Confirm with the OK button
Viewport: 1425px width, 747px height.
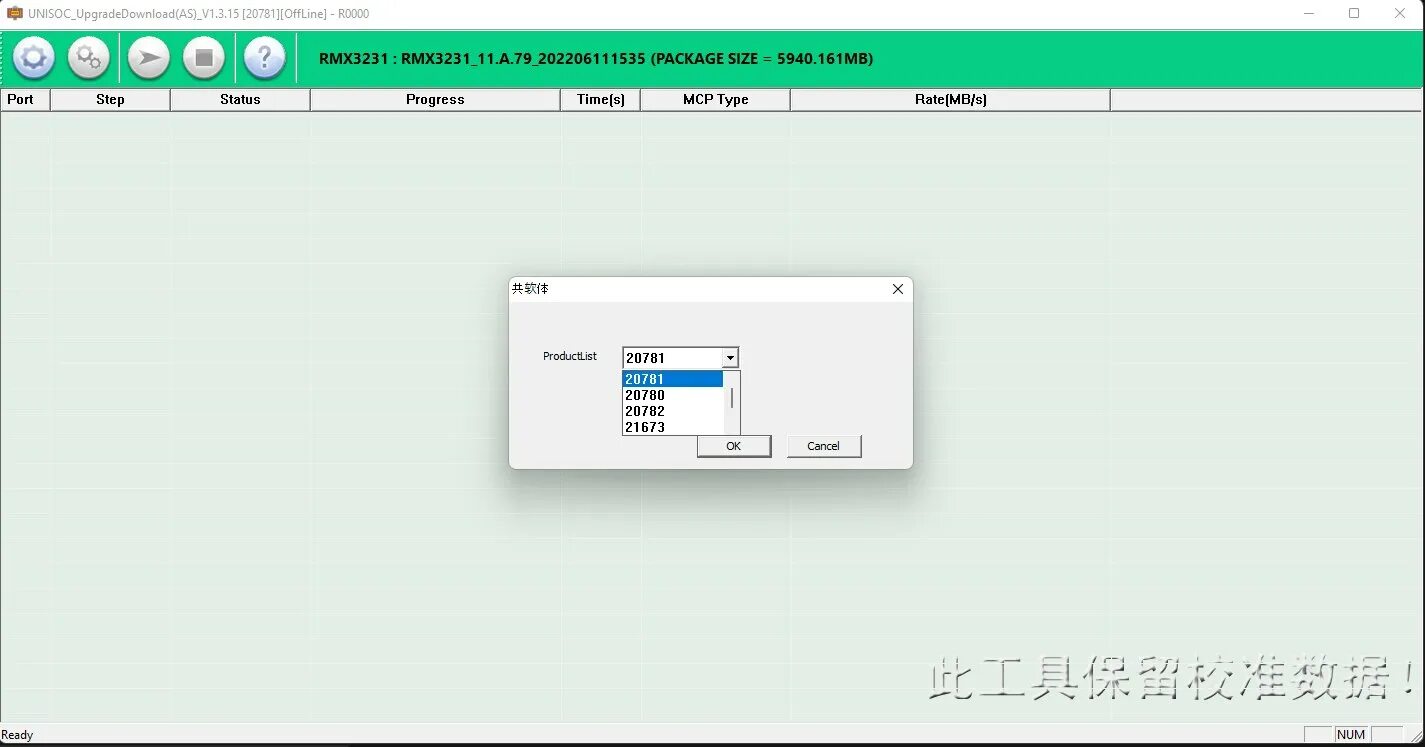tap(734, 446)
